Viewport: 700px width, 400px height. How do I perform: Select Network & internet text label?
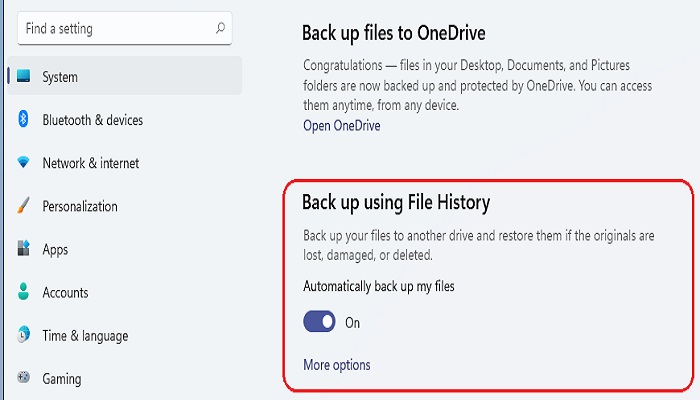(90, 163)
